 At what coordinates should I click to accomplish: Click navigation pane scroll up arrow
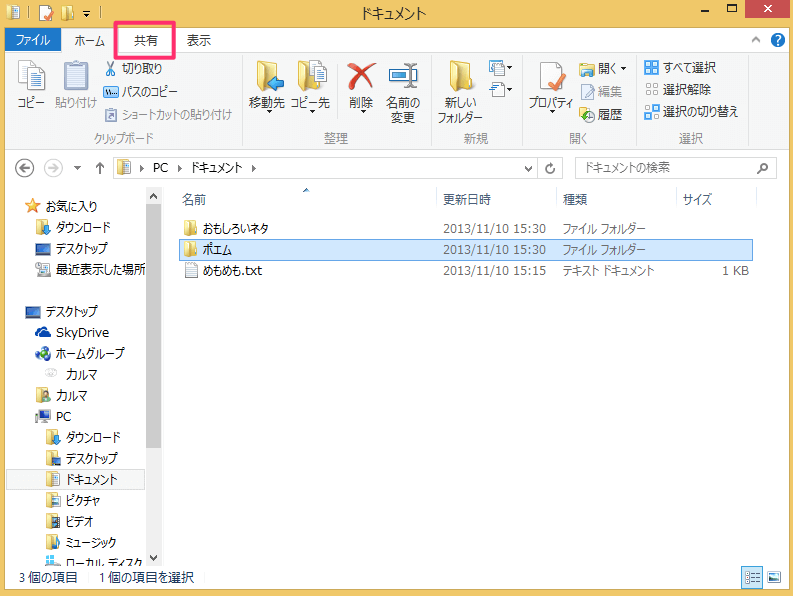(x=154, y=196)
